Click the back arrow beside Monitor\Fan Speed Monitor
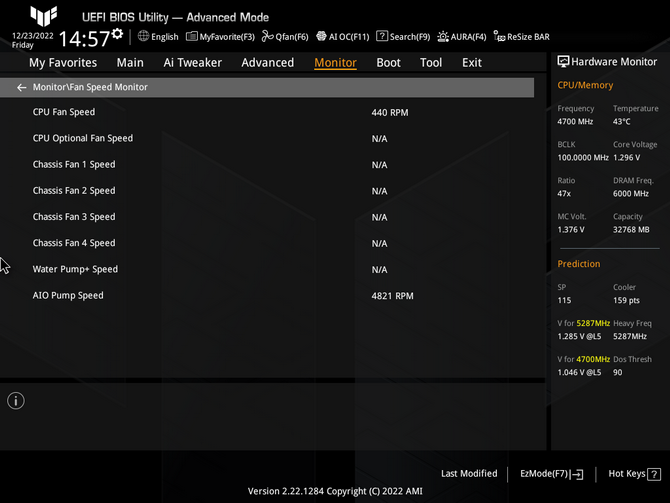670x503 pixels. 21,88
